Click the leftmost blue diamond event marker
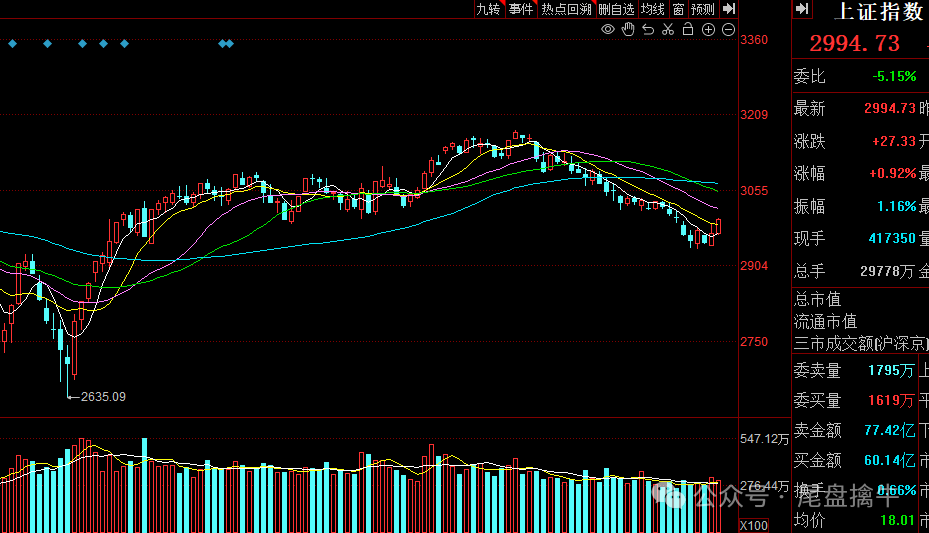Image resolution: width=929 pixels, height=533 pixels. 12,44
